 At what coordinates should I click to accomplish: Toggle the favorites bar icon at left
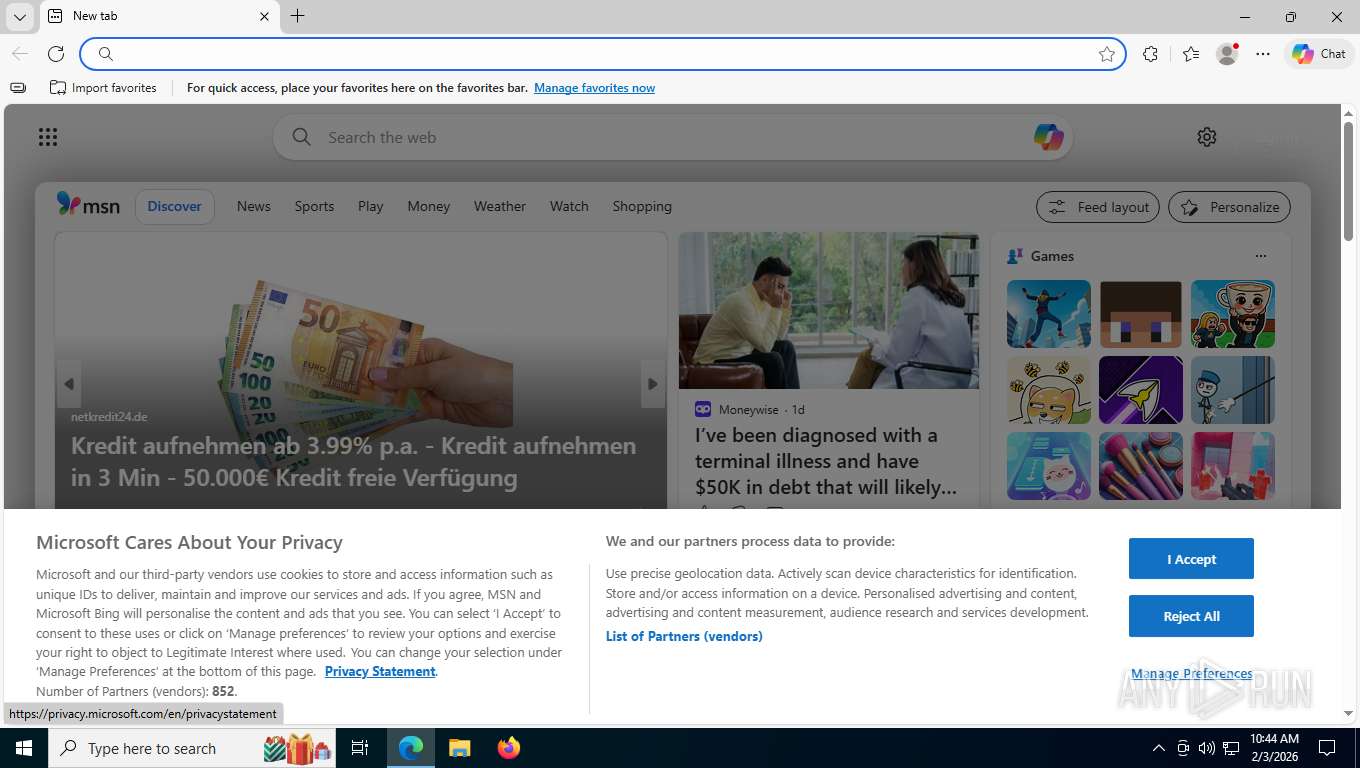pyautogui.click(x=18, y=88)
